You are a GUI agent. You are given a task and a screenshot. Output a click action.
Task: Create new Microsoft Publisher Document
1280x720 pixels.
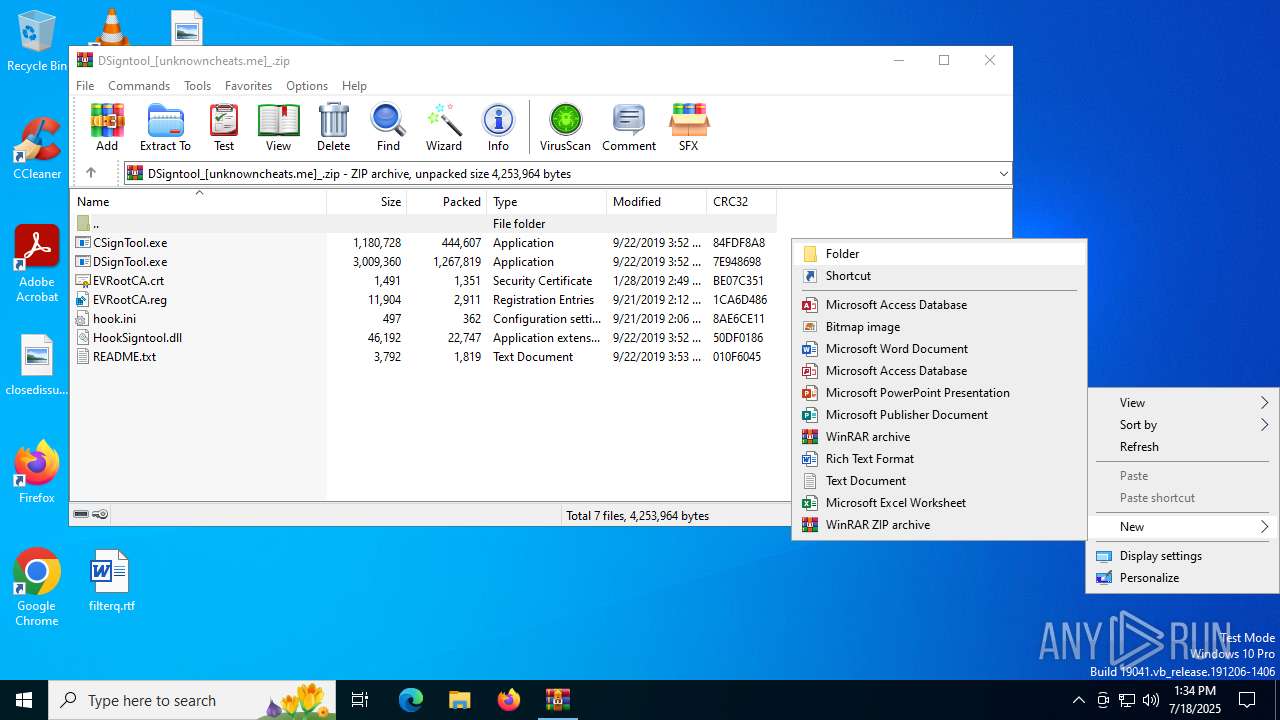point(939,415)
